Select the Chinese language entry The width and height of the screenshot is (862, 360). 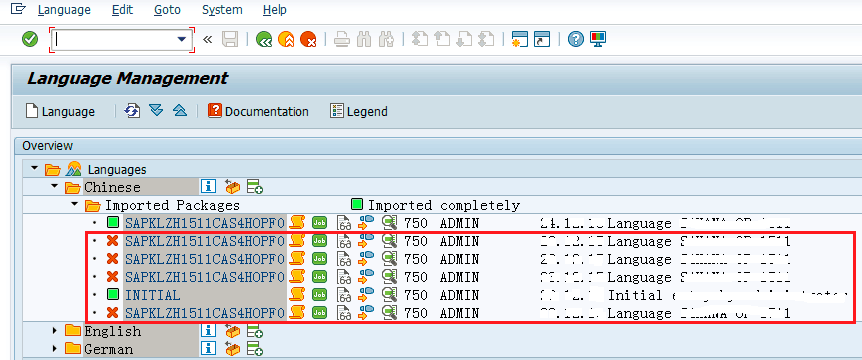(112, 187)
